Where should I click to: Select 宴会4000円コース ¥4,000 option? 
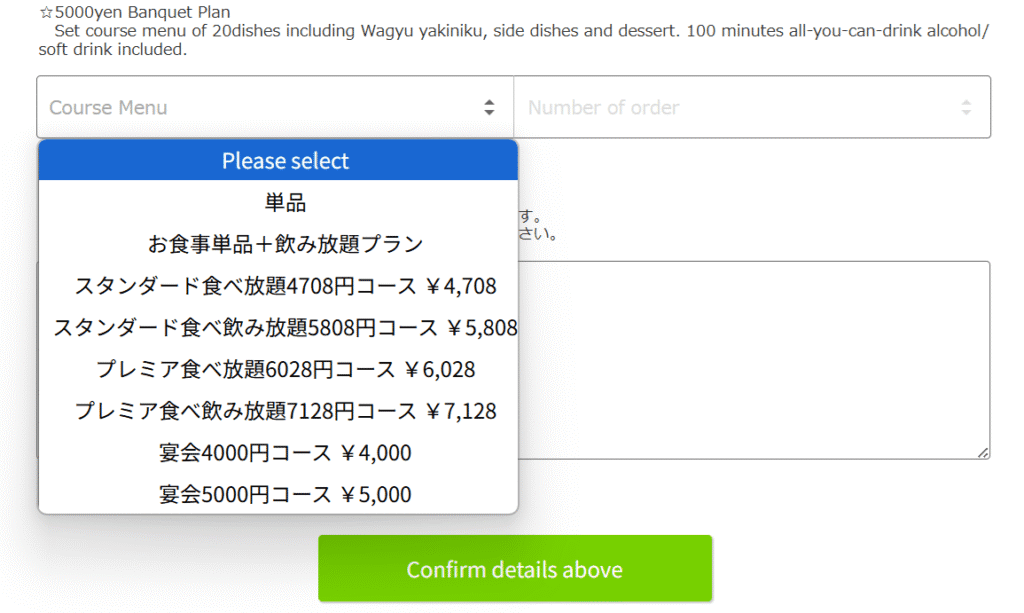(278, 453)
